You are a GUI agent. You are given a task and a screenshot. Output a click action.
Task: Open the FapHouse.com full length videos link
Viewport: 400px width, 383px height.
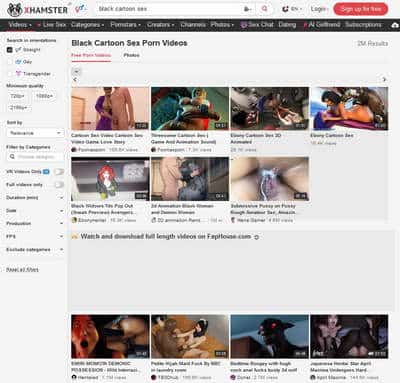pos(166,237)
